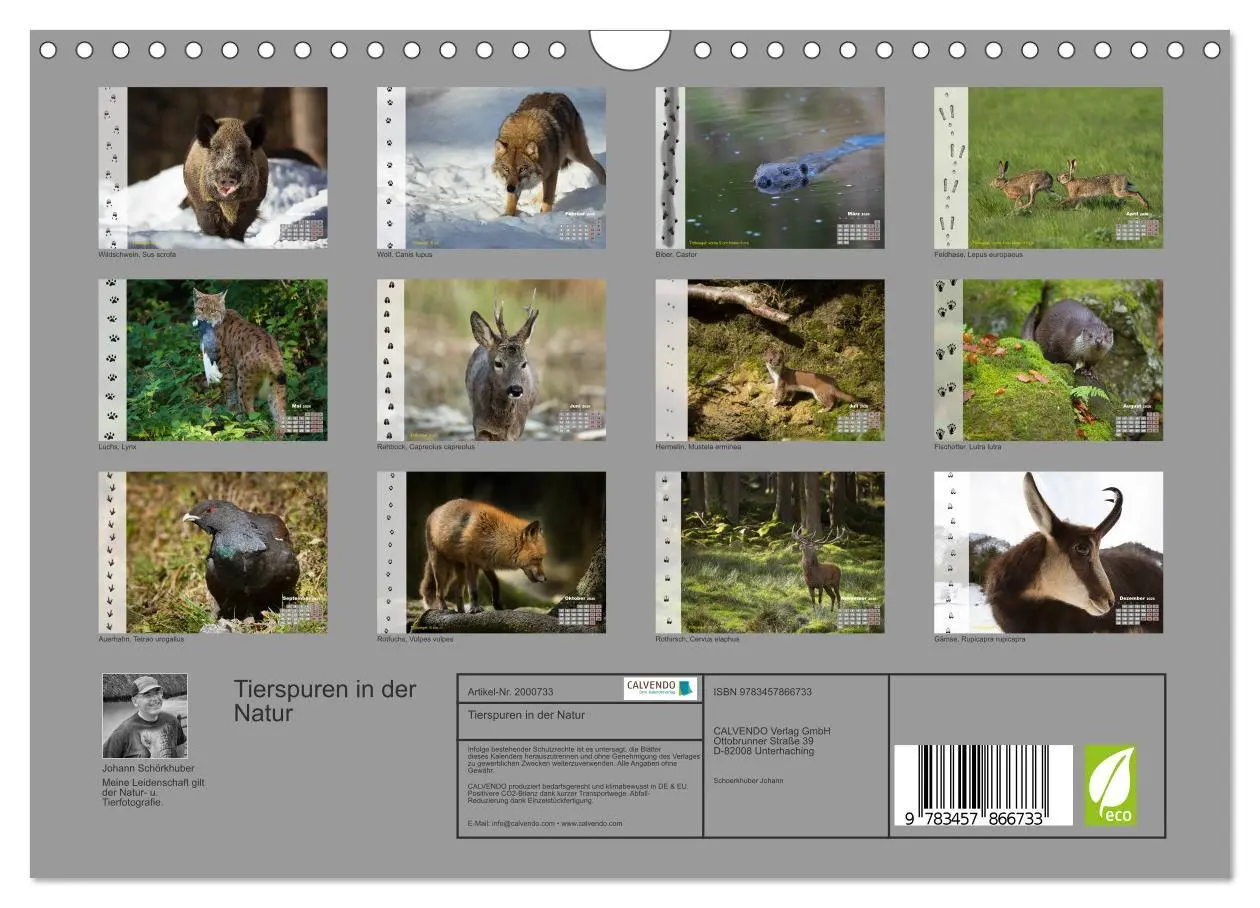Image resolution: width=1260 pixels, height=908 pixels.
Task: Click the barcode number '9 783457 866733'
Action: pos(974,817)
